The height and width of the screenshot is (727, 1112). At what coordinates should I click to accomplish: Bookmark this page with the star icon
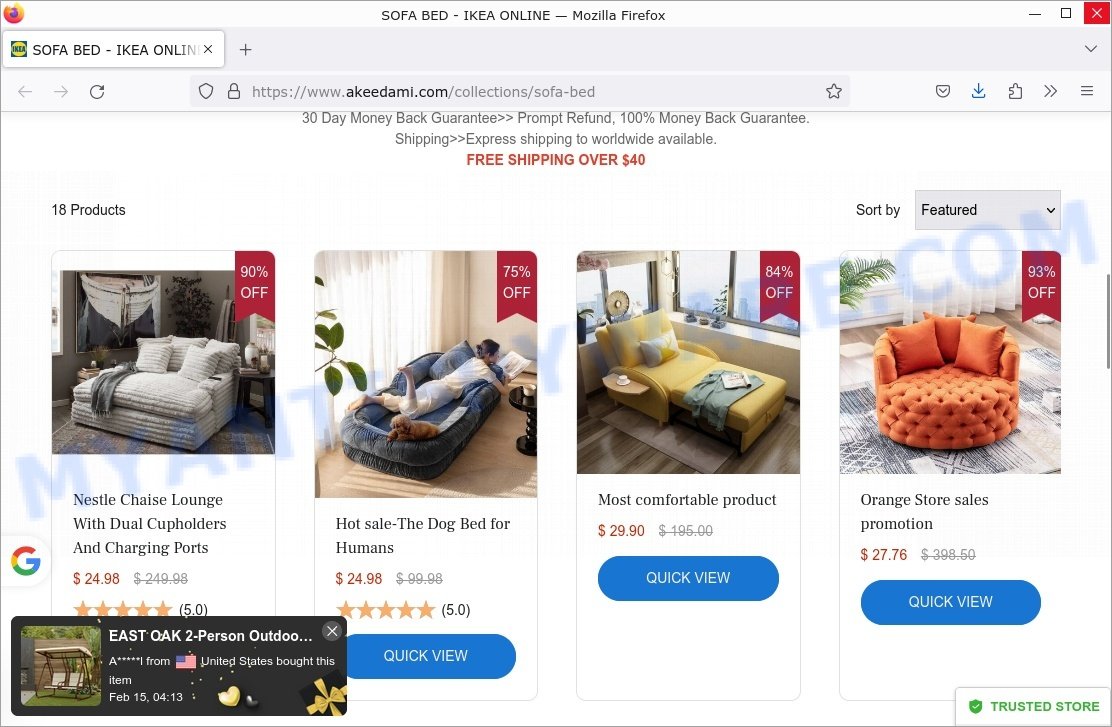click(833, 91)
